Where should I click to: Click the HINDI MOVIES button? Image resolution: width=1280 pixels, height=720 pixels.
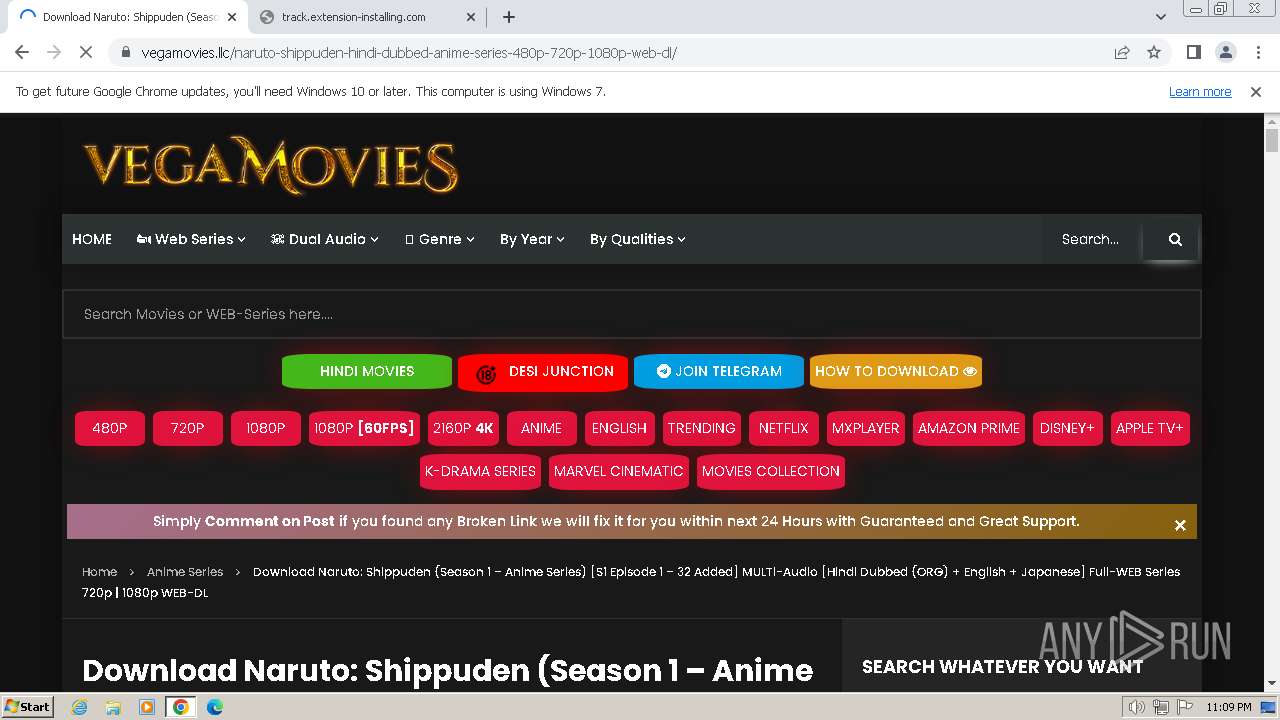tap(367, 371)
